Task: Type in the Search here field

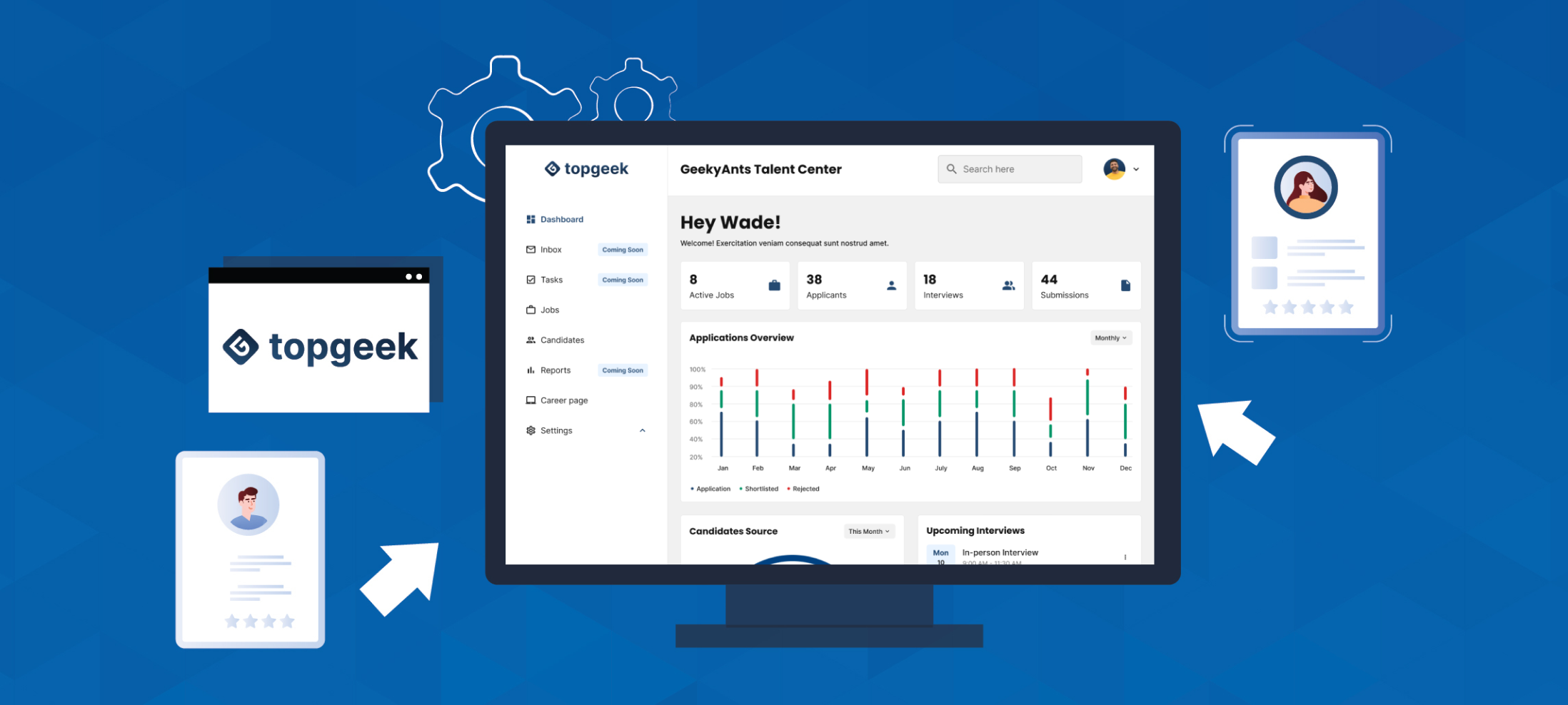Action: 1014,168
